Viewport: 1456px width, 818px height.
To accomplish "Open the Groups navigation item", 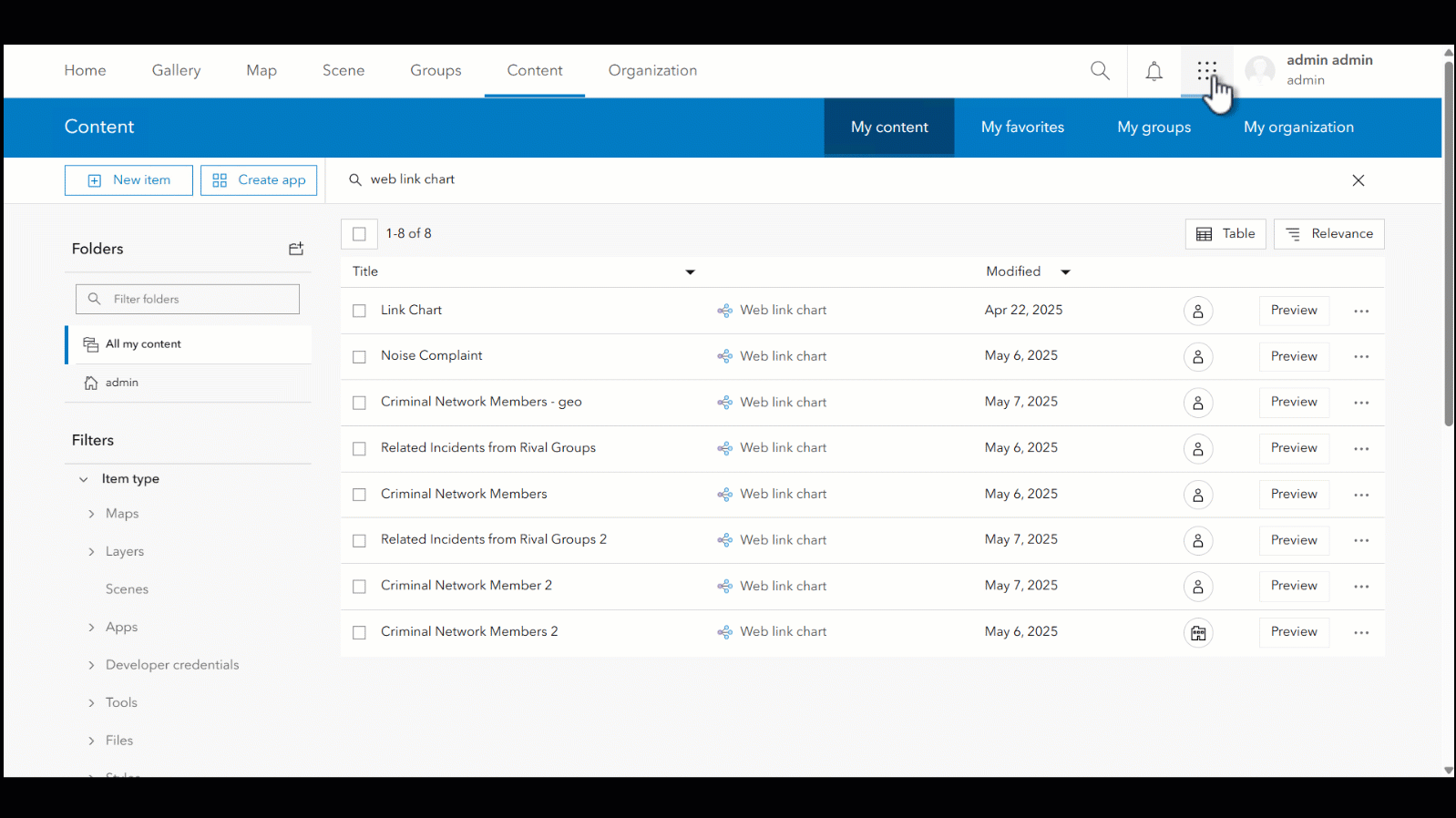I will (x=436, y=70).
